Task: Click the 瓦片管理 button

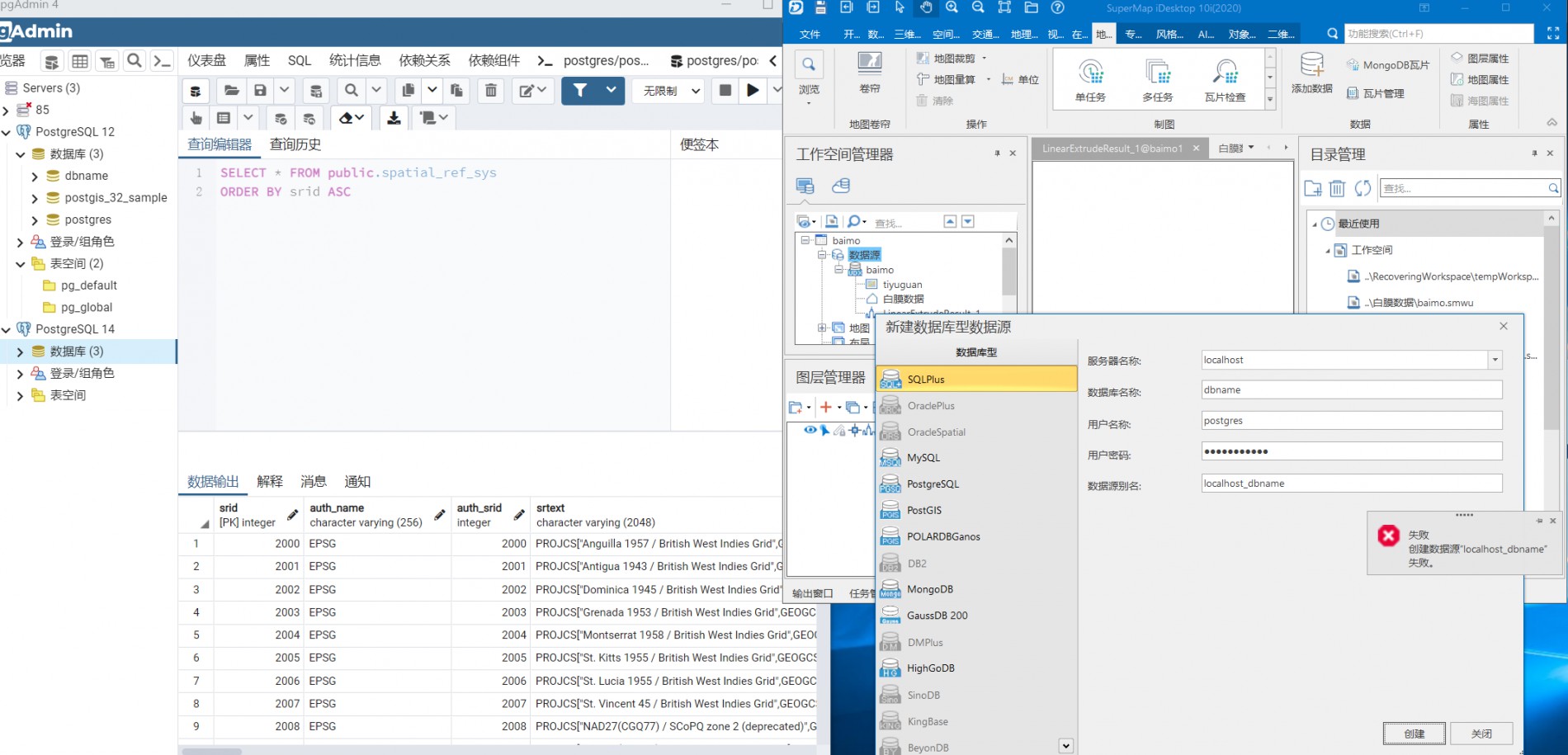Action: (x=1376, y=93)
